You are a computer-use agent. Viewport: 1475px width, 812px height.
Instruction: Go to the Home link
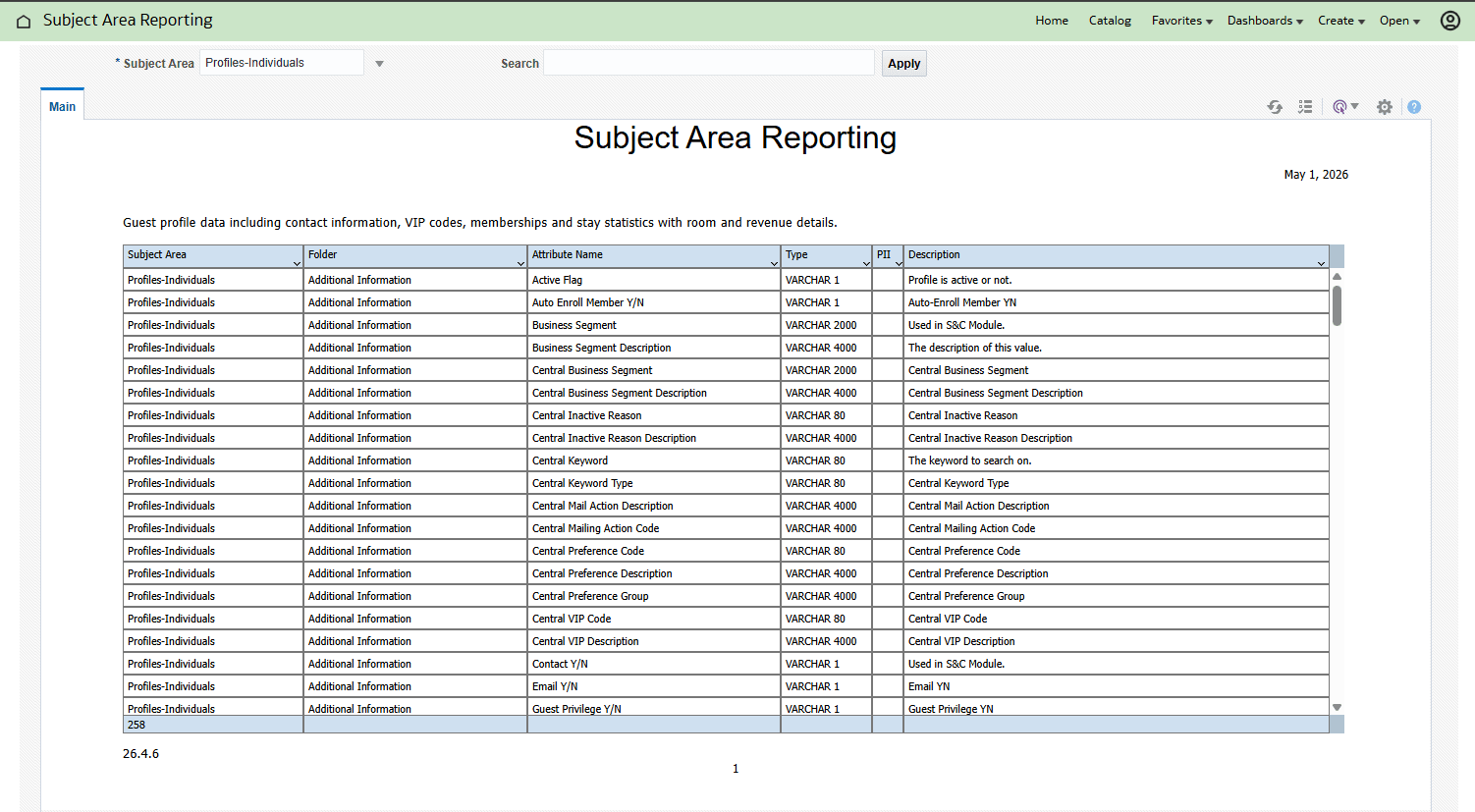1052,21
